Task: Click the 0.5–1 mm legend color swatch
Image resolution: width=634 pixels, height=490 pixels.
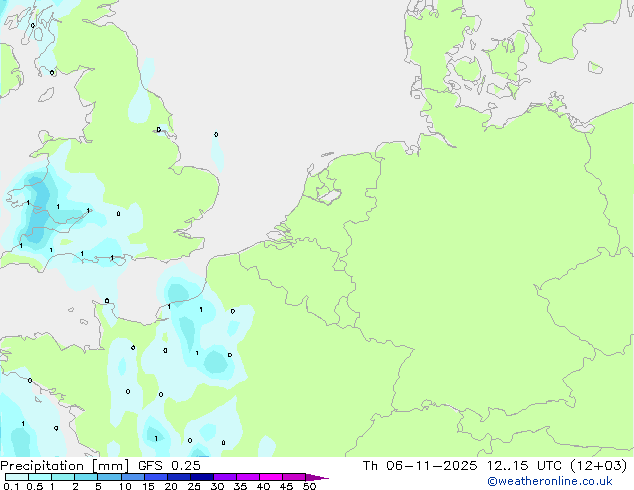Action: point(40,477)
